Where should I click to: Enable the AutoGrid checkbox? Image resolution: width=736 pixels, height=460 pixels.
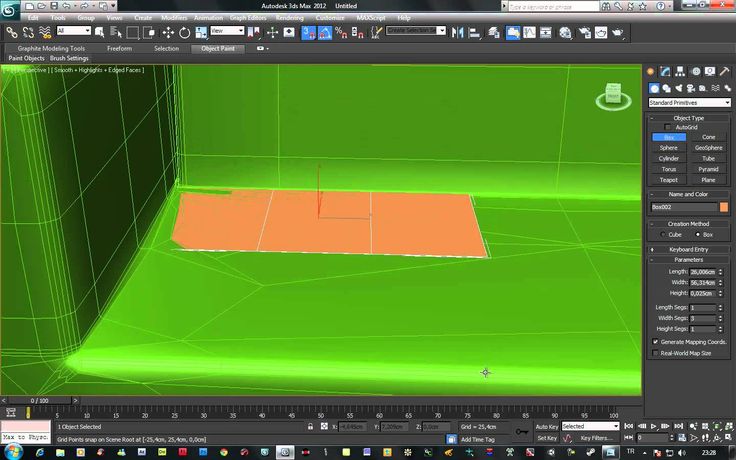pyautogui.click(x=669, y=127)
